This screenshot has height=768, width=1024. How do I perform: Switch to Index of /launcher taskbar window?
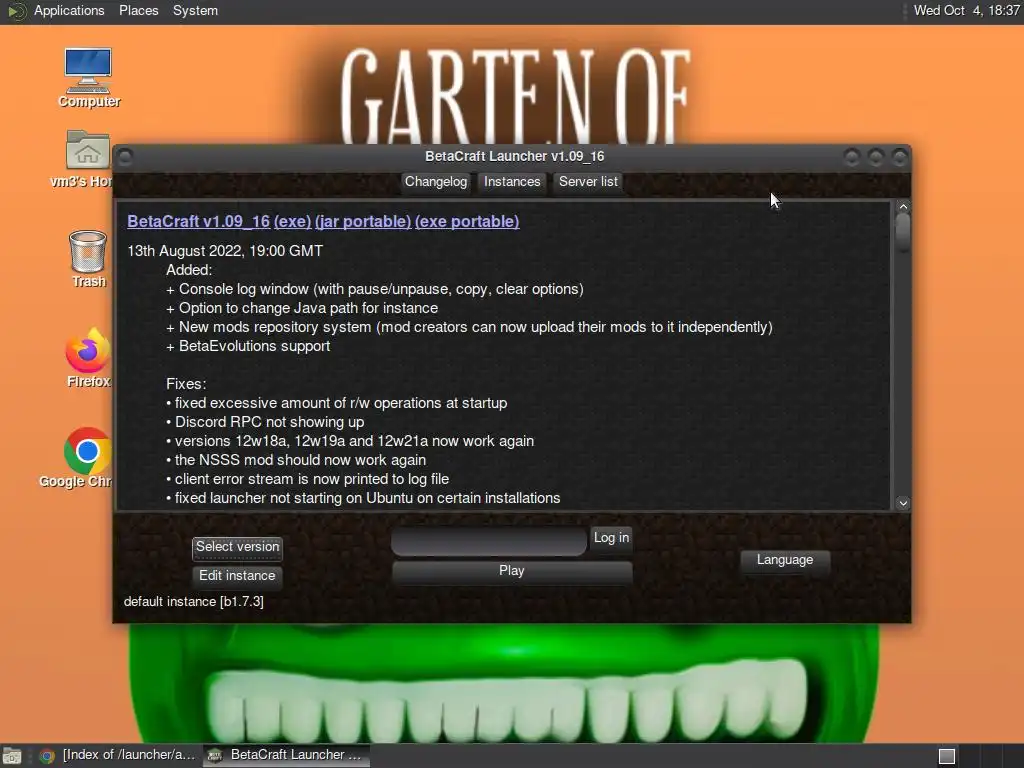click(118, 756)
